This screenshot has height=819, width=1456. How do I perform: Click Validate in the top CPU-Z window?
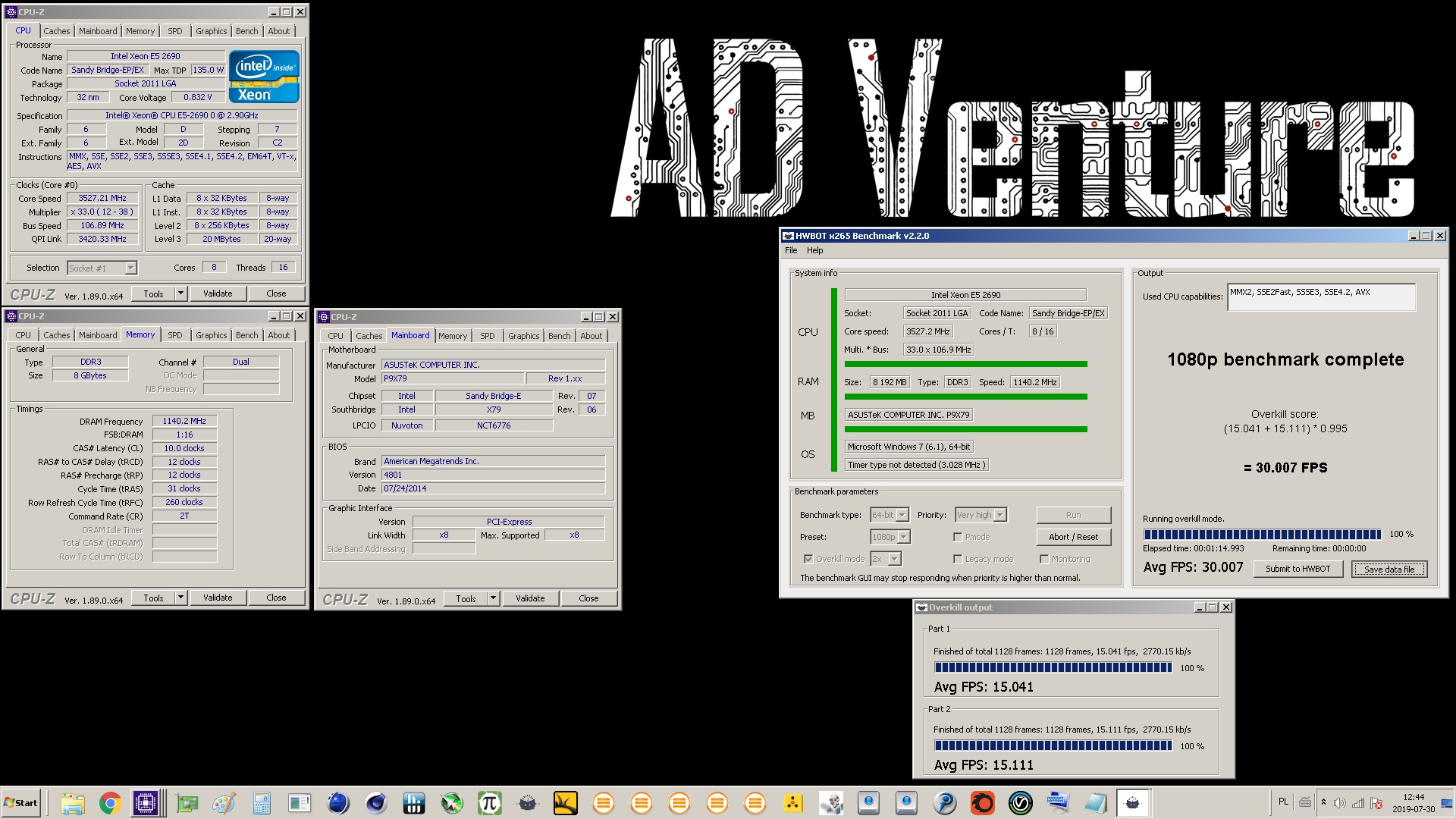coord(218,293)
